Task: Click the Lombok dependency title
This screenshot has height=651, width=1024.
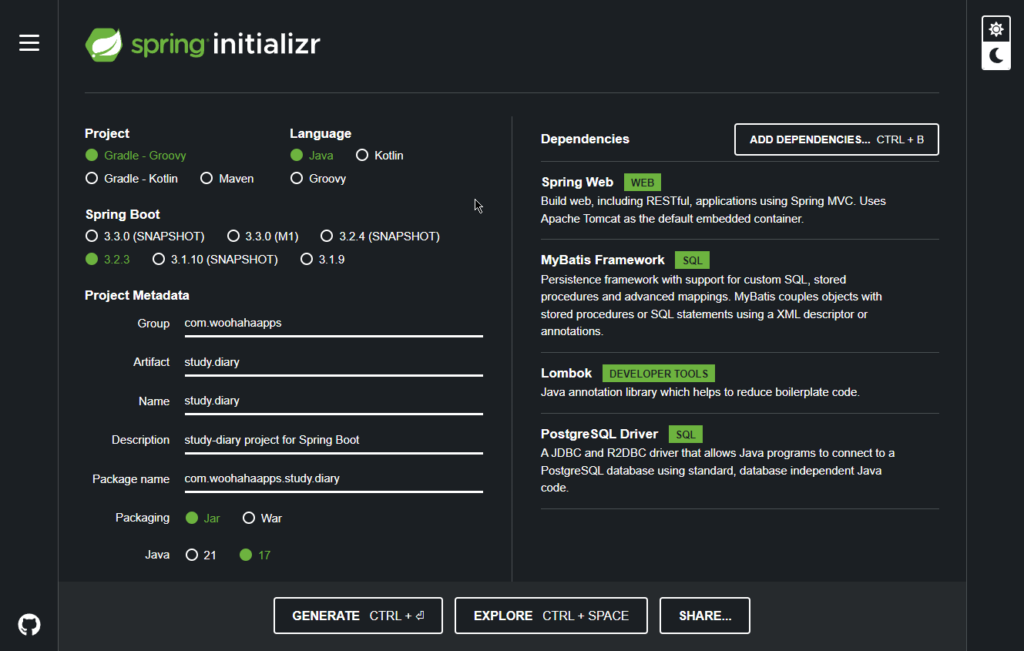Action: click(566, 373)
